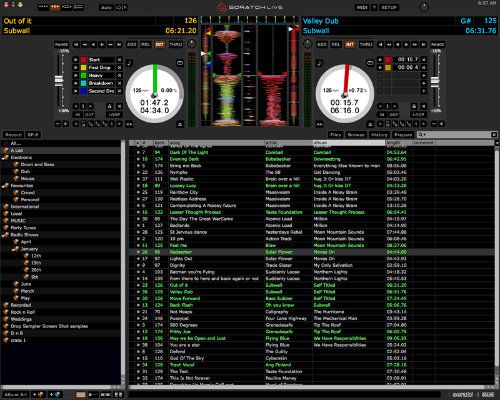Select the Valley Dub track row
The image size is (500, 400).
312,292
